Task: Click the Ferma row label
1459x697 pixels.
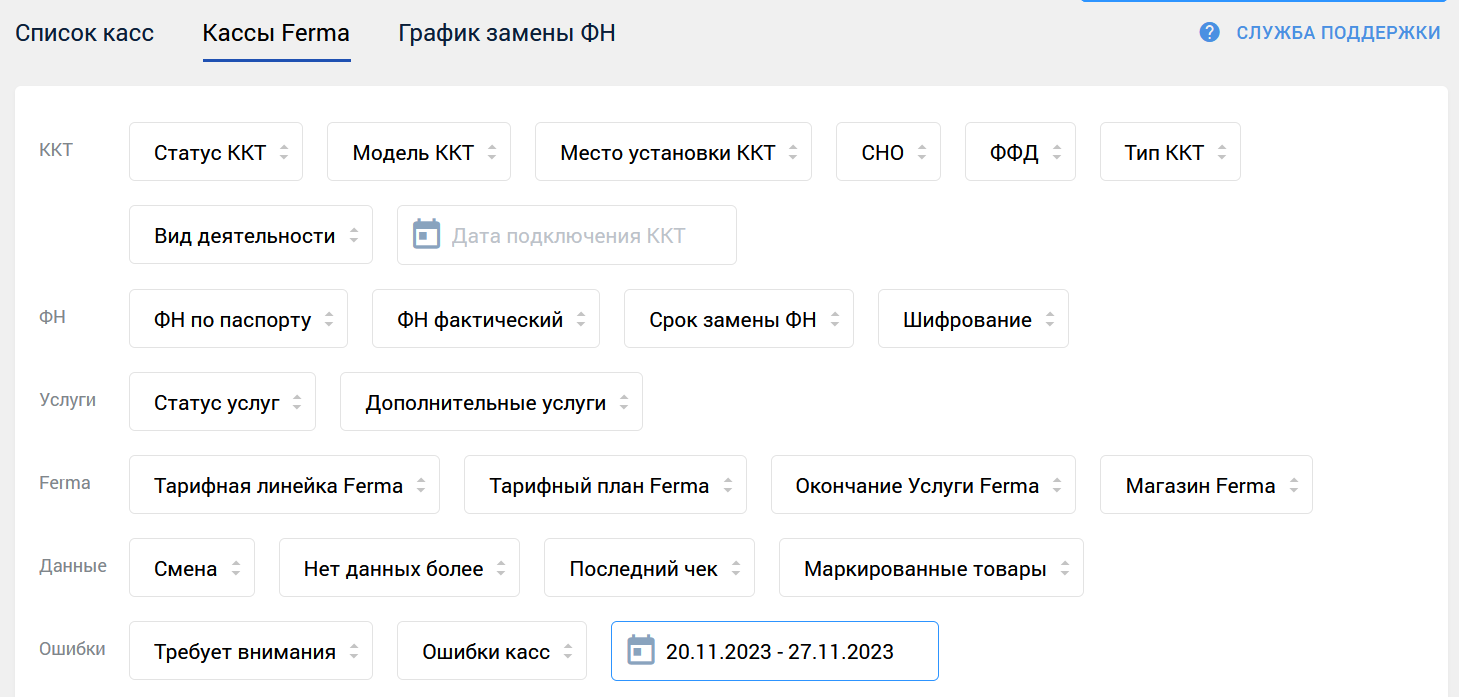Action: pyautogui.click(x=65, y=483)
